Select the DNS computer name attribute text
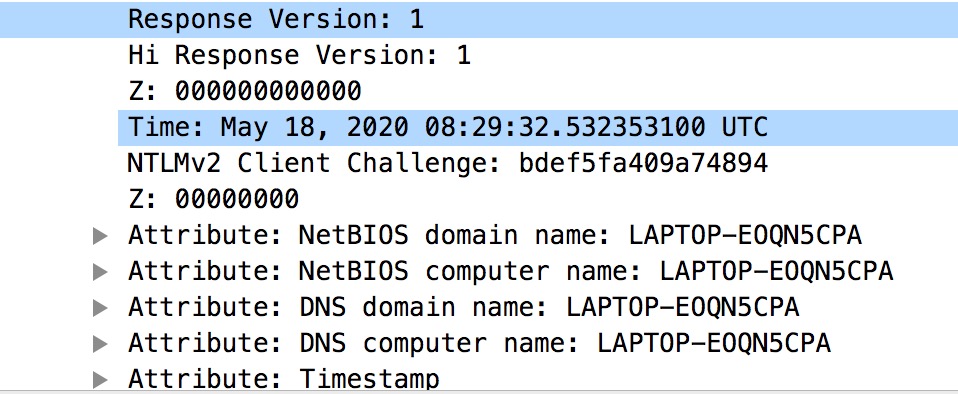The image size is (958, 394). 480,344
